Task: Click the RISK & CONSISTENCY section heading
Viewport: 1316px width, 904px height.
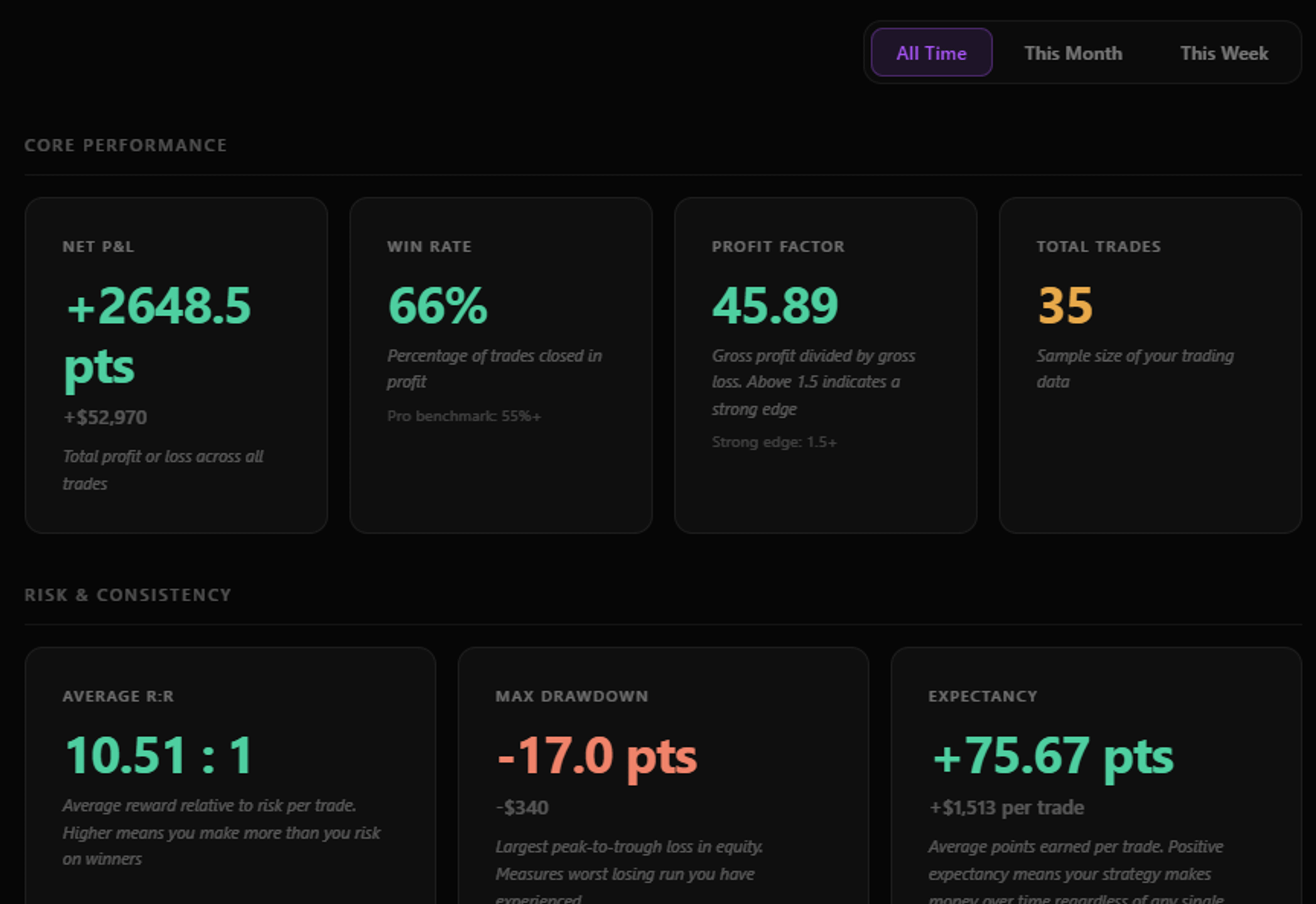Action: (x=127, y=595)
